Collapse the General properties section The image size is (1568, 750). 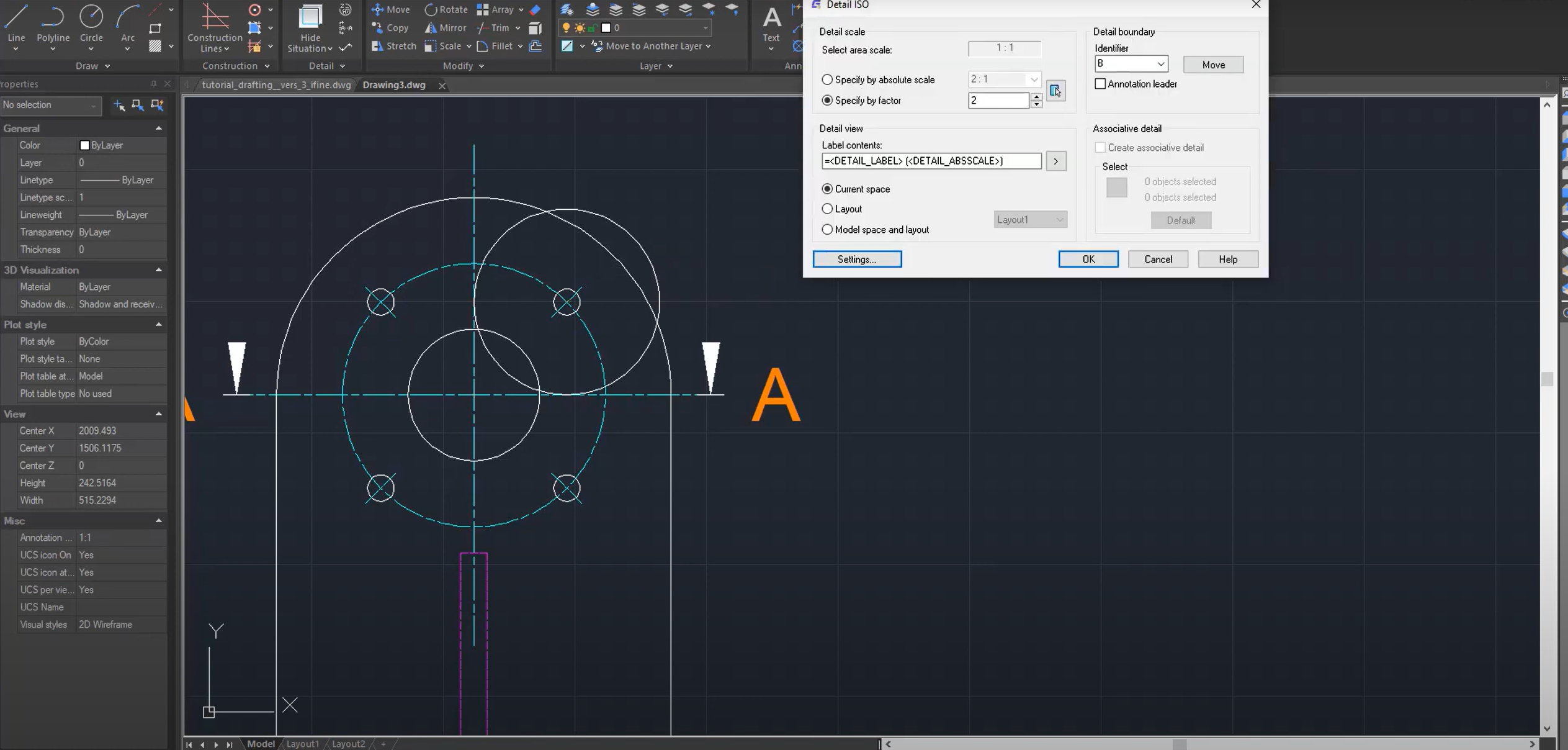click(x=159, y=128)
